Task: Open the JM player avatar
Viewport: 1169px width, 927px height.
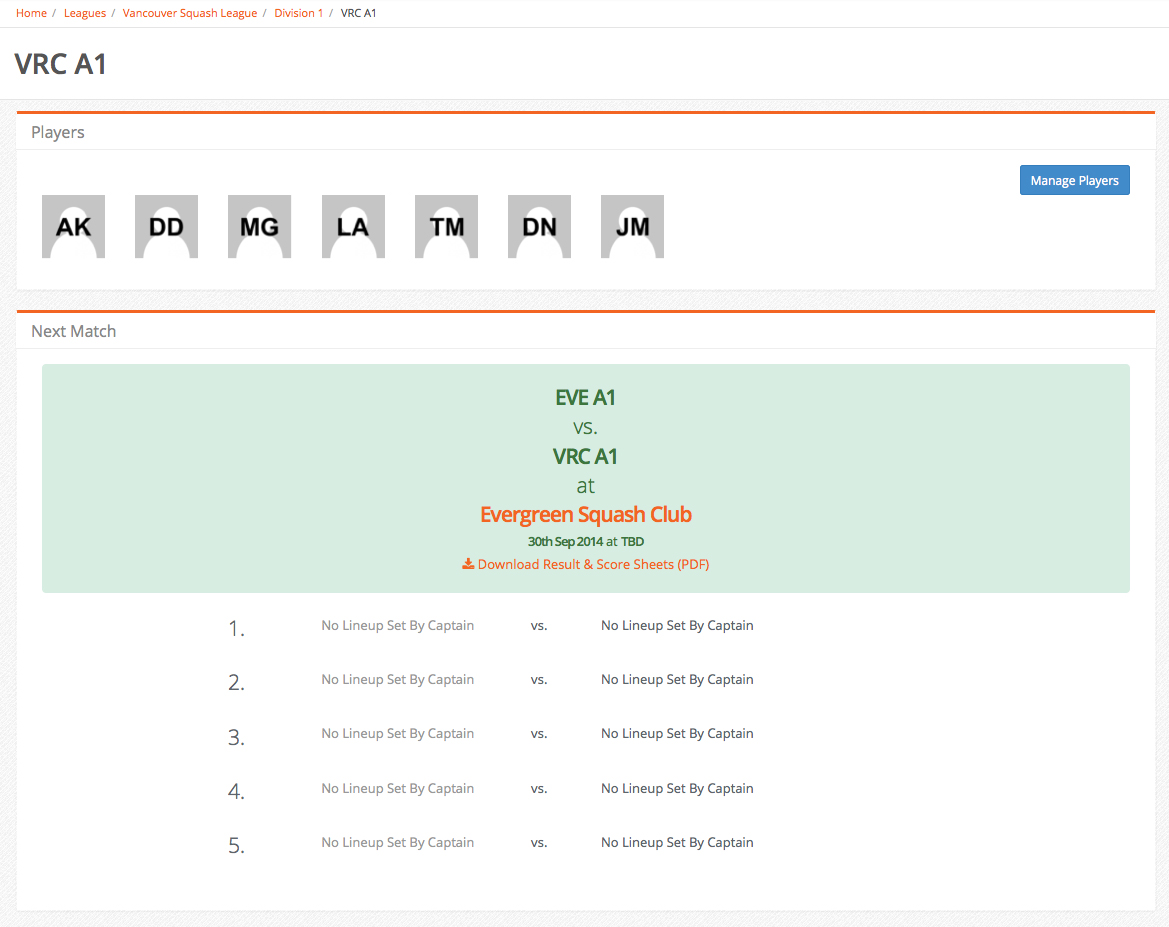Action: (632, 227)
